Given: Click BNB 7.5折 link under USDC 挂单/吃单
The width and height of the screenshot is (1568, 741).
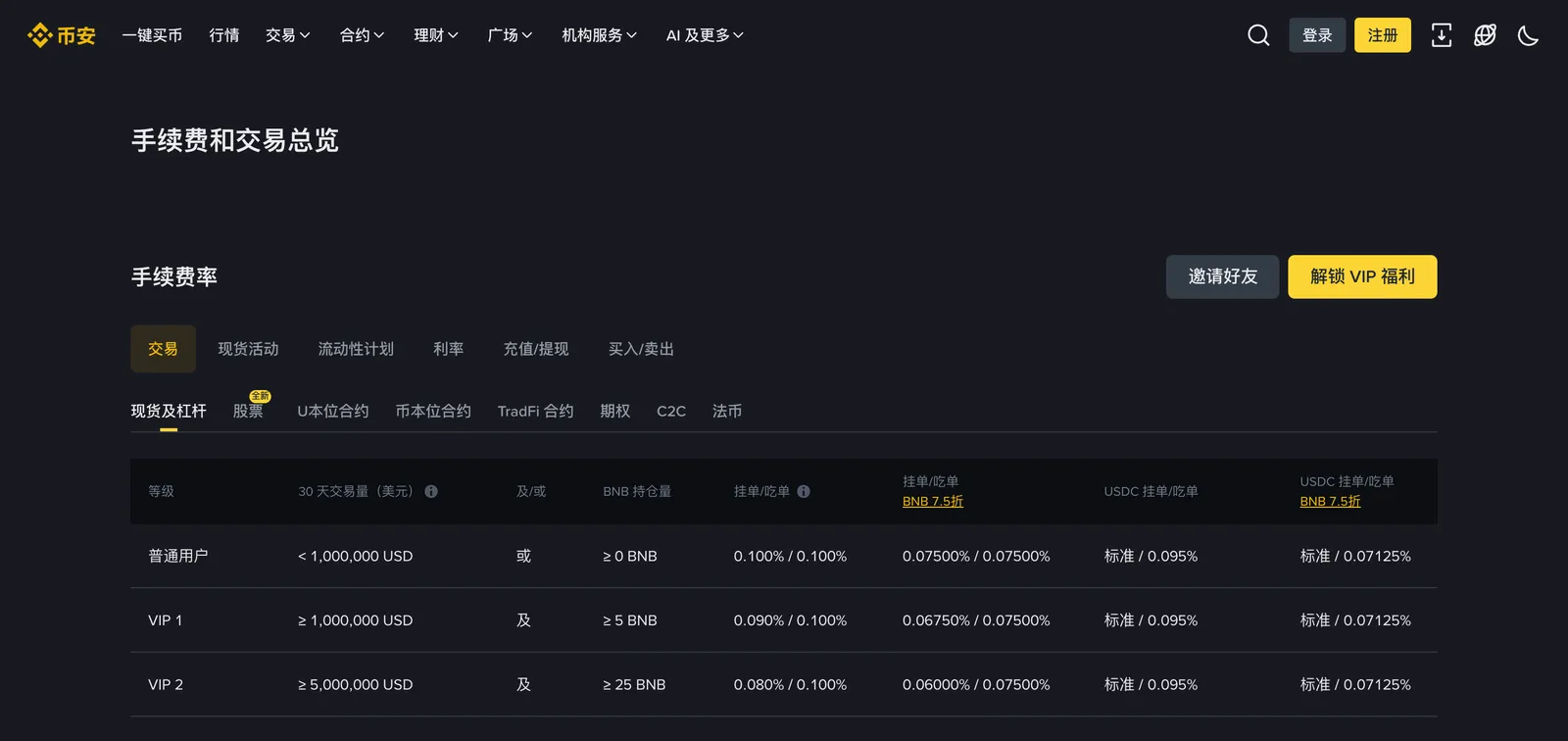Looking at the screenshot, I should point(1330,501).
